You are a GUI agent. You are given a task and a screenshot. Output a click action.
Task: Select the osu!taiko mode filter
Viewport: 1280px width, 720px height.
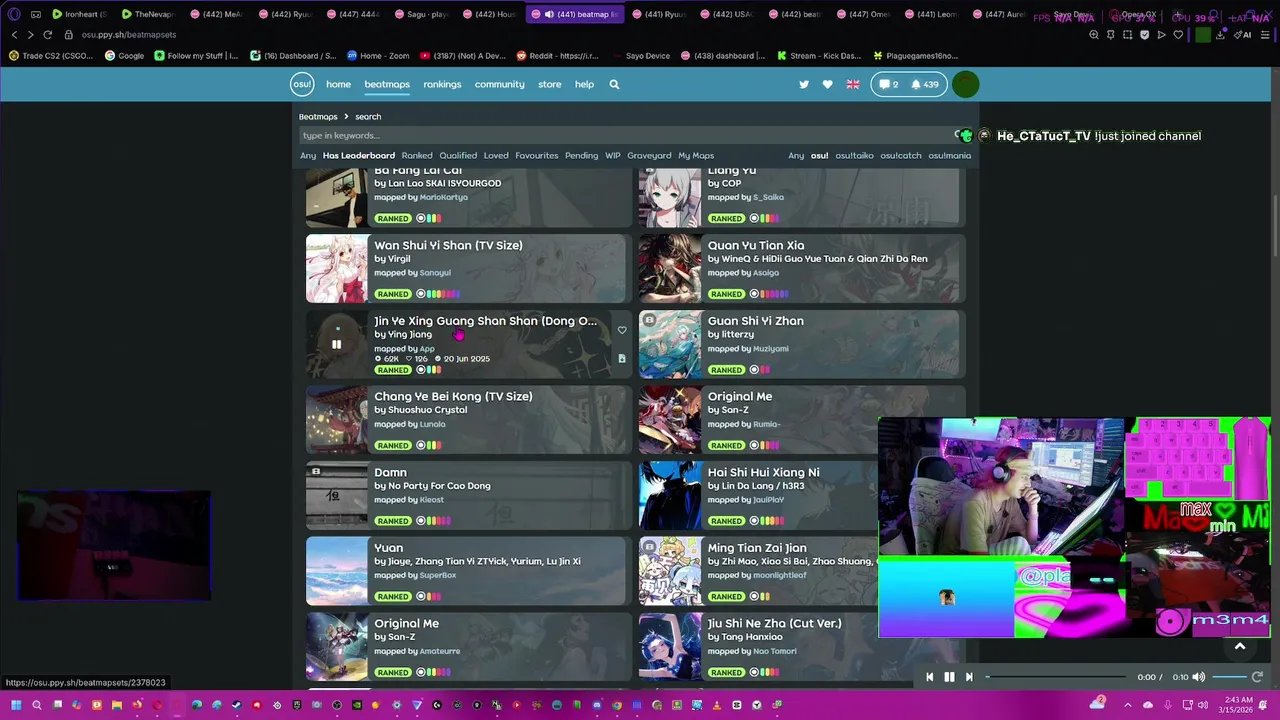tap(855, 156)
